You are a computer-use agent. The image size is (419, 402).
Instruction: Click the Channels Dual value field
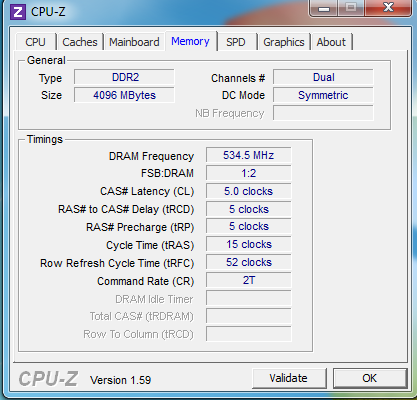click(x=323, y=77)
